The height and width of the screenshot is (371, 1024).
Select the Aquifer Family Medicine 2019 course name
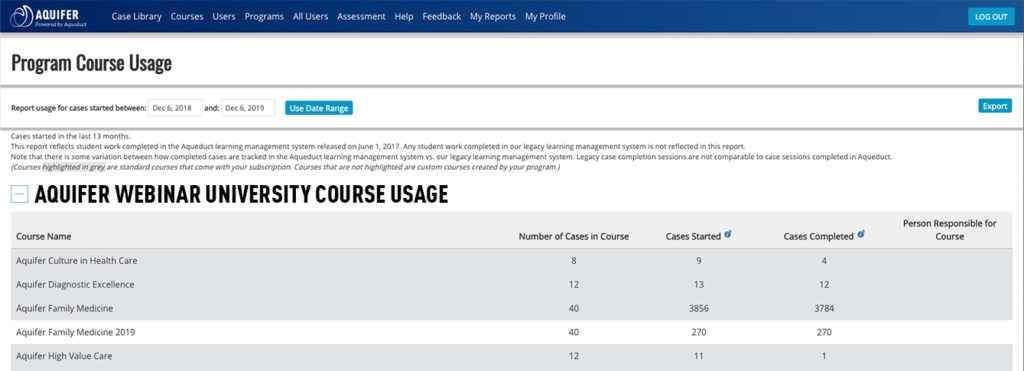(x=75, y=332)
